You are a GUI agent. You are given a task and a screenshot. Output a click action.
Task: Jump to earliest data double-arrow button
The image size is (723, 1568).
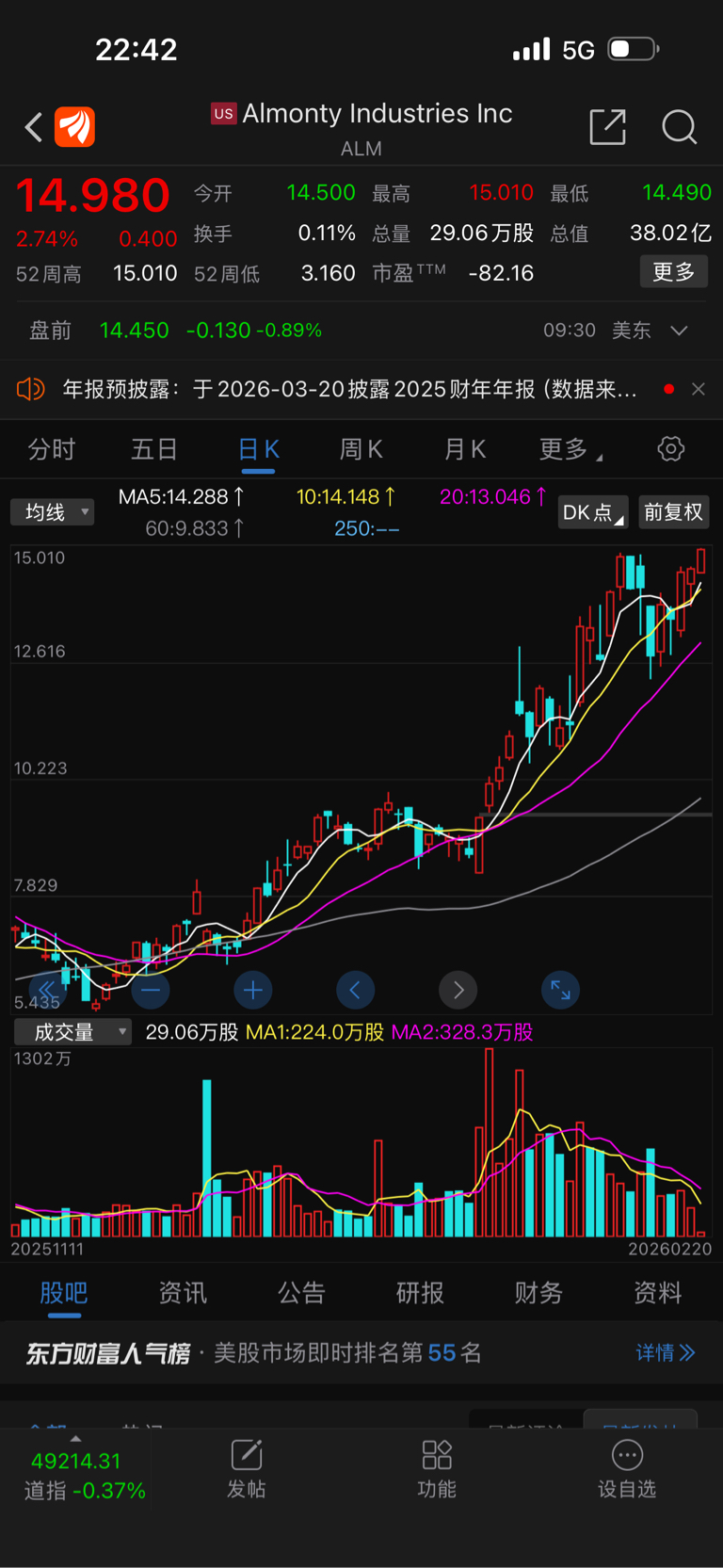click(47, 990)
